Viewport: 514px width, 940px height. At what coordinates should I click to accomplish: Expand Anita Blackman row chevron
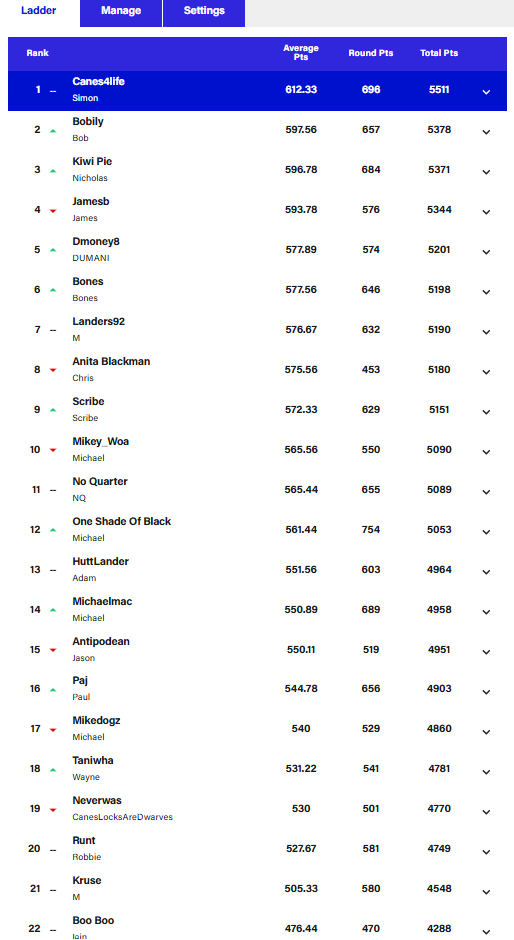click(486, 372)
